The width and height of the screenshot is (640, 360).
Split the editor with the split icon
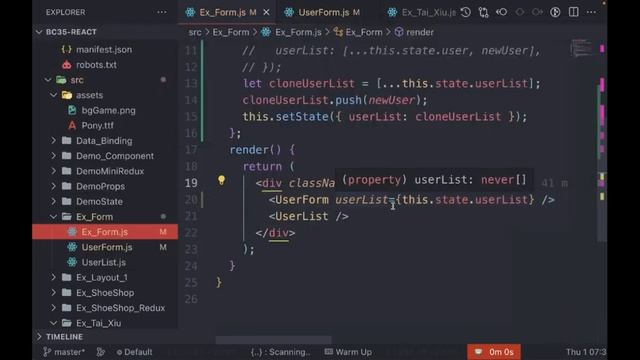pos(573,12)
